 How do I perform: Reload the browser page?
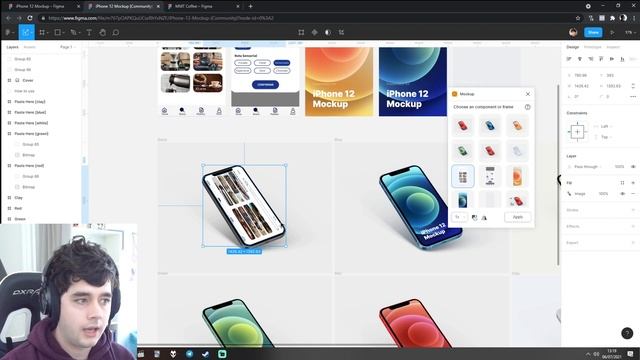pos(30,18)
